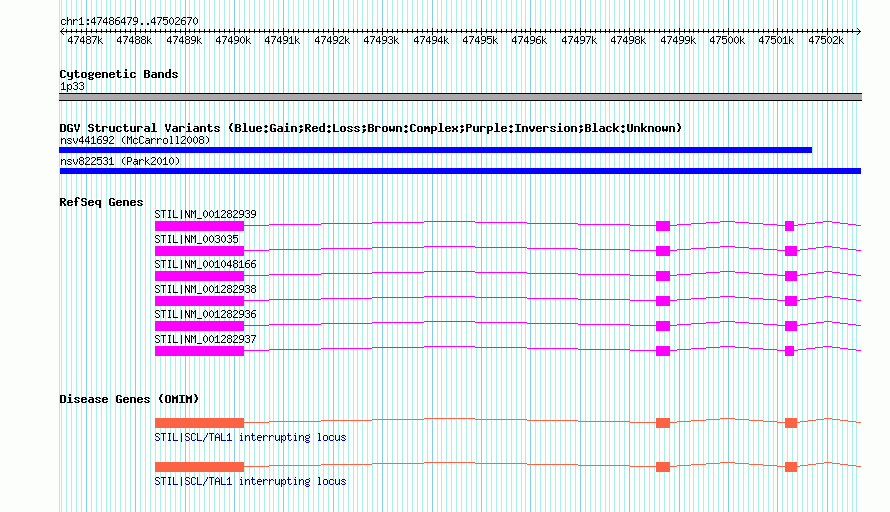890x512 pixels.
Task: Click the small exon of STIL|NM_003035 near 47501k
Action: pos(791,251)
